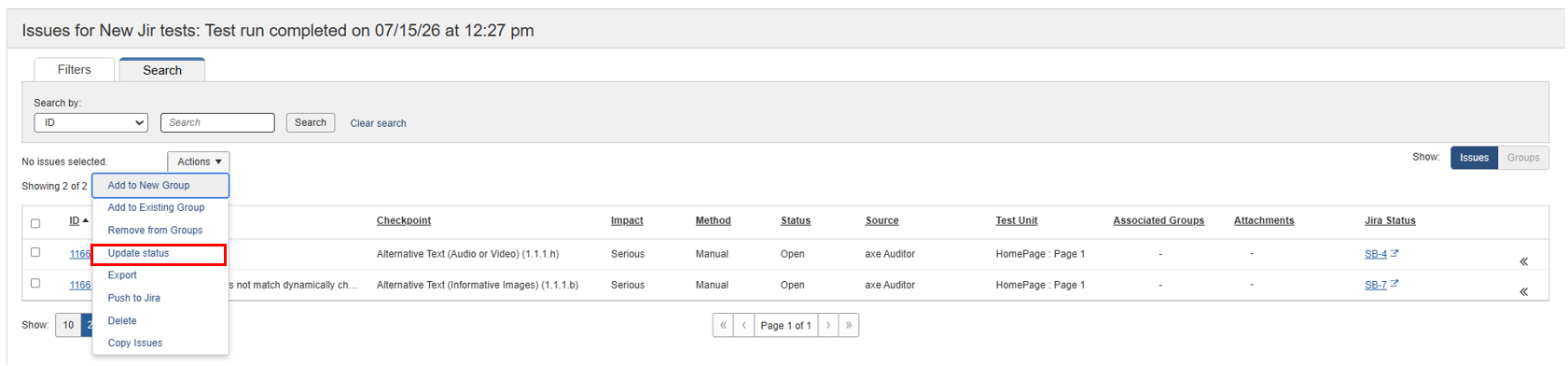Image resolution: width=1568 pixels, height=366 pixels.
Task: Choose Delete from Actions menu
Action: click(160, 320)
